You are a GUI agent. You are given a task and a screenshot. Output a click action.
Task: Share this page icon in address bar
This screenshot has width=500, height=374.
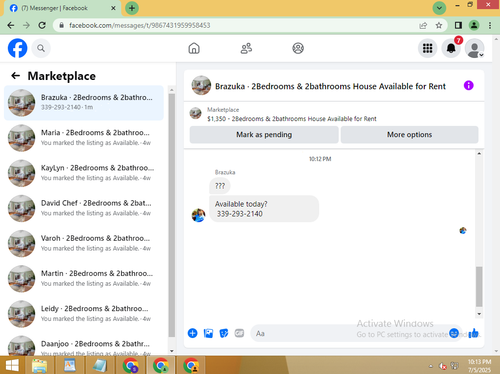click(423, 25)
